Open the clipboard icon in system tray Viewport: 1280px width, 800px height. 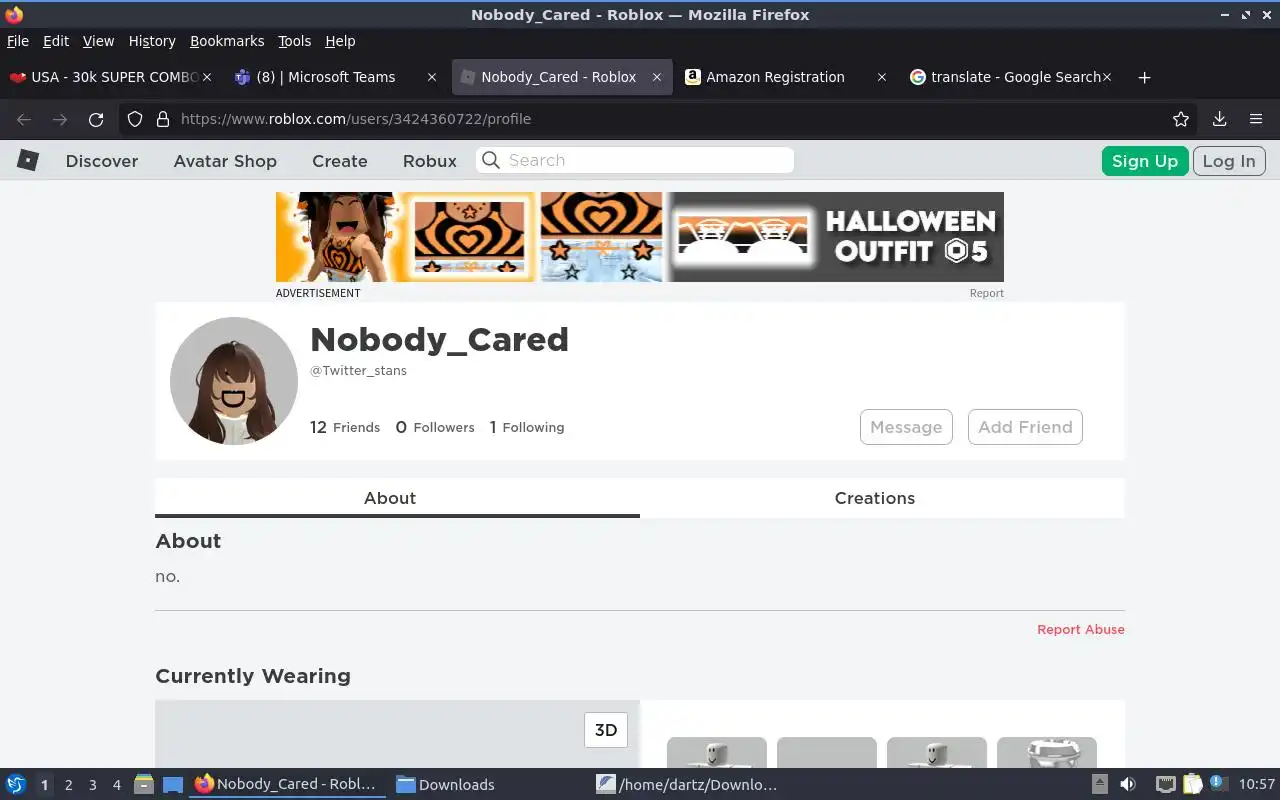click(x=1192, y=784)
